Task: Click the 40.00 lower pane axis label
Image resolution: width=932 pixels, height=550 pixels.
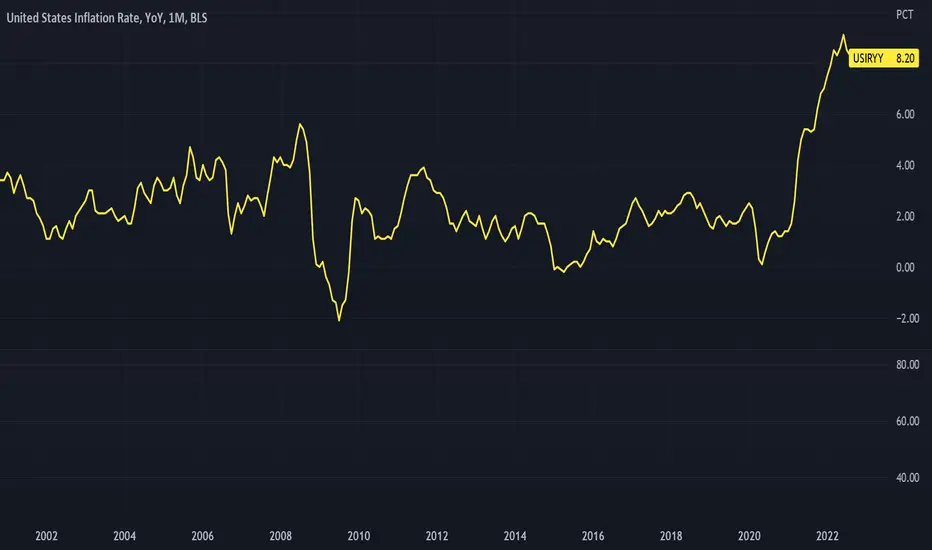Action: pos(907,477)
